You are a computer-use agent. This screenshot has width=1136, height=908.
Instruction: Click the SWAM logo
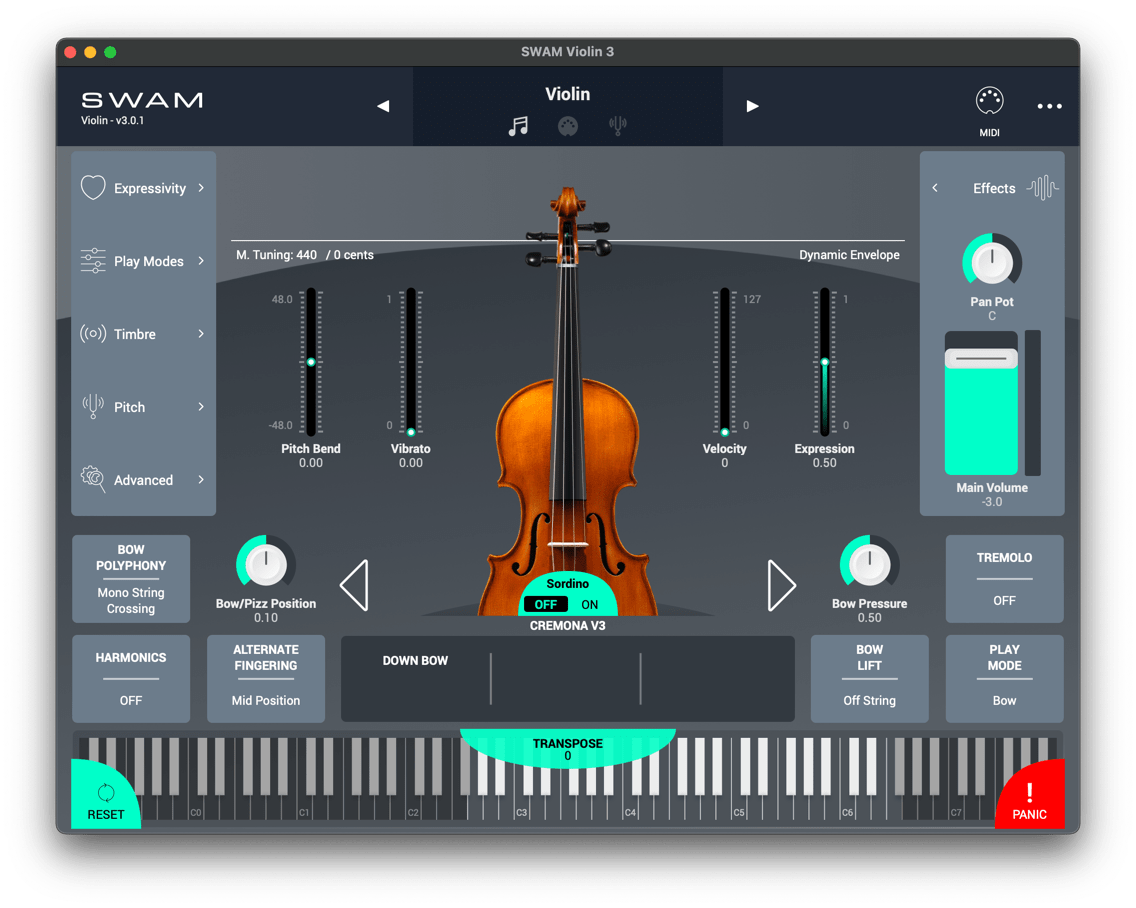coord(142,100)
